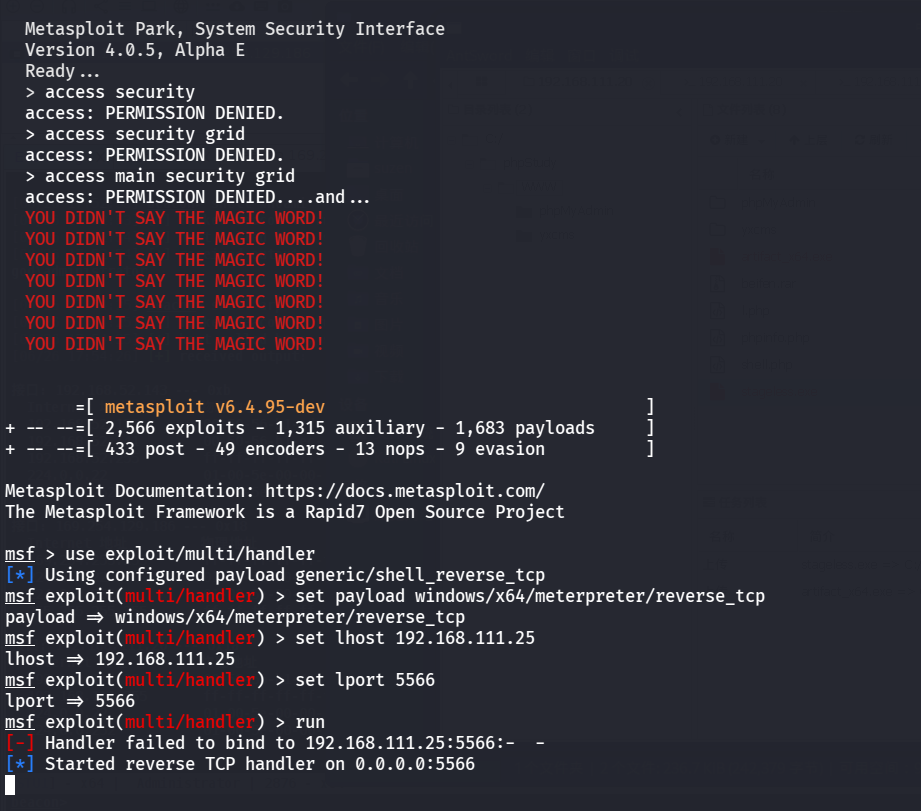Click "Started reverse TCP handler on 0.0.0.0:5566"
The height and width of the screenshot is (811, 921).
click(260, 764)
